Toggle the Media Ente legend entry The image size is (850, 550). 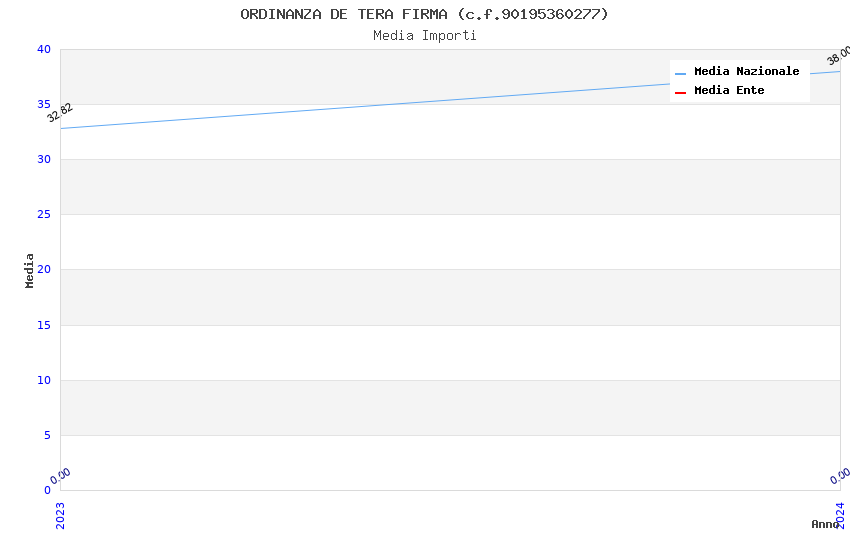[x=729, y=90]
